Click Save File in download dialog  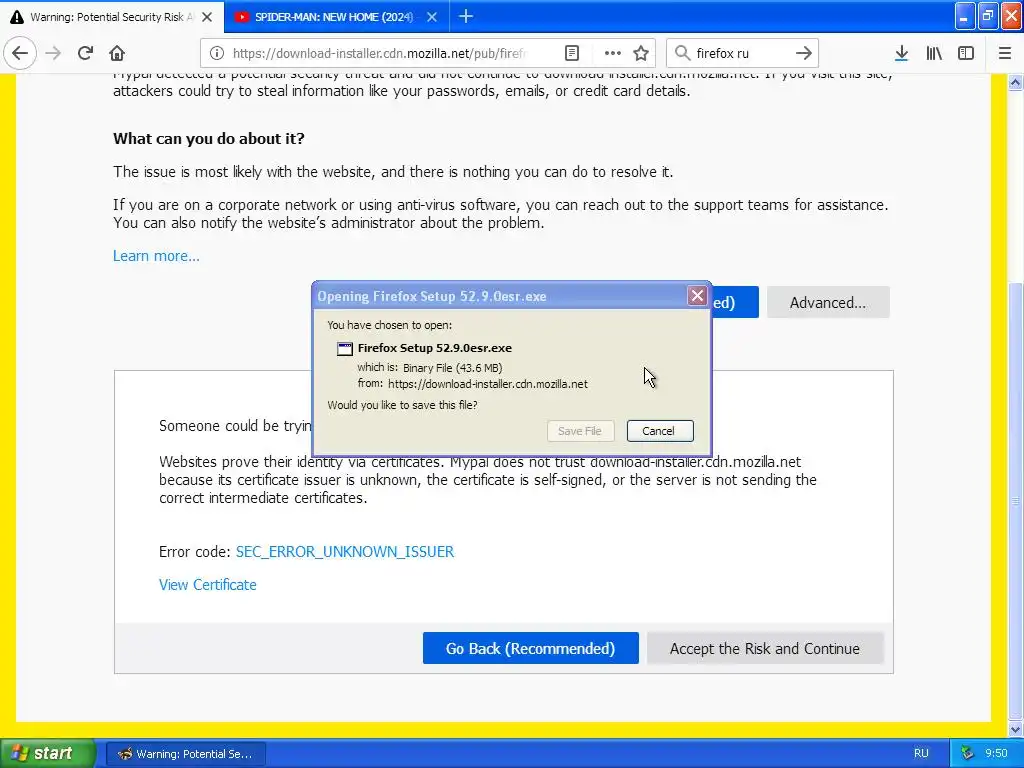tap(580, 431)
